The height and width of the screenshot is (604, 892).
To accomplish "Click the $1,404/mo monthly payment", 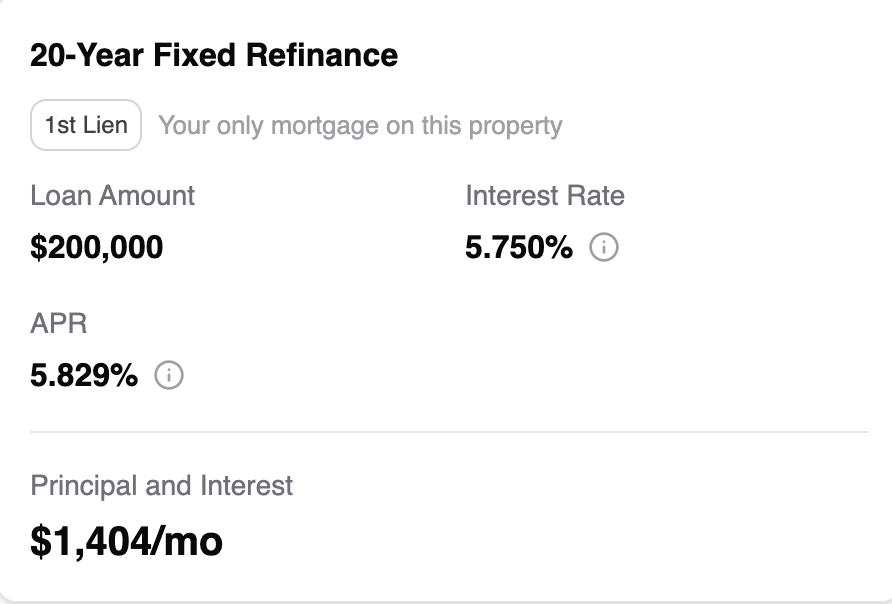I will coord(127,541).
